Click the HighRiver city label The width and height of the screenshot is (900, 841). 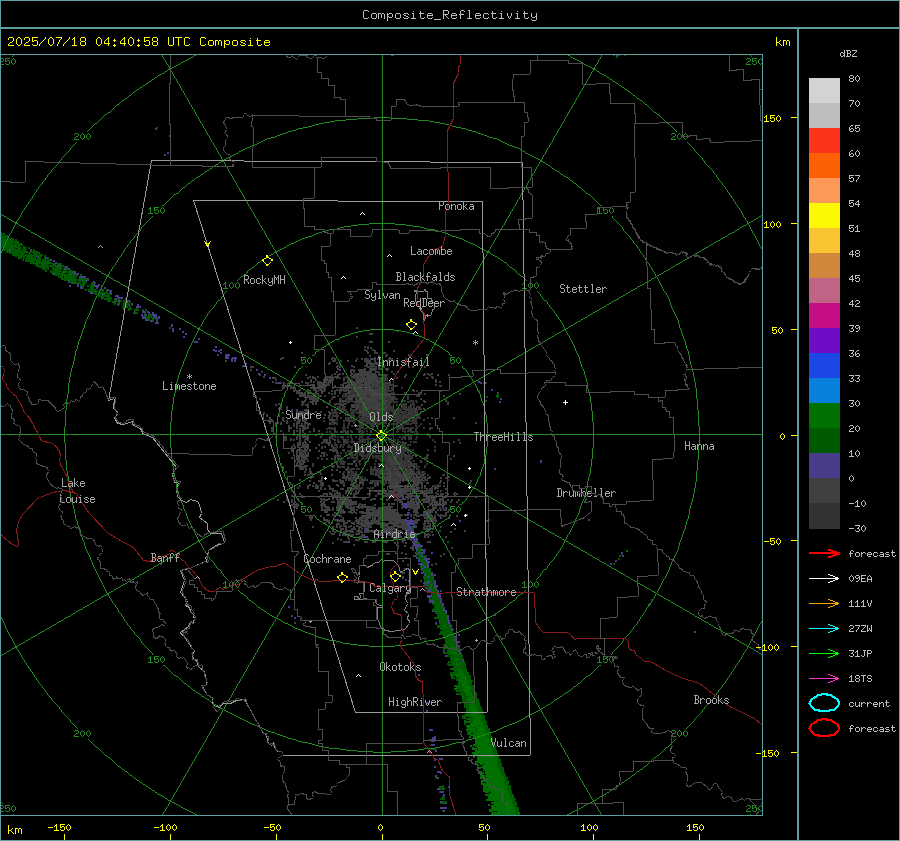coord(415,702)
